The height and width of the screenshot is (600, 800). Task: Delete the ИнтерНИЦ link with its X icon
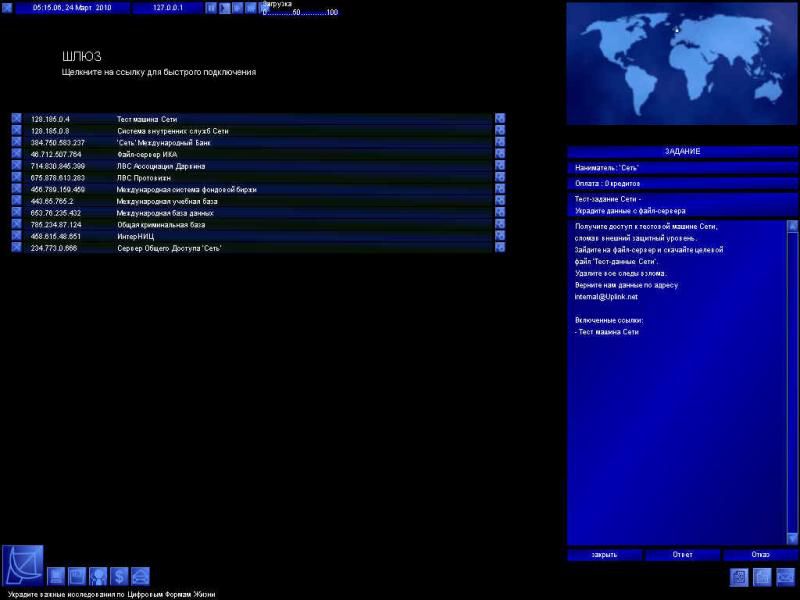tap(16, 236)
